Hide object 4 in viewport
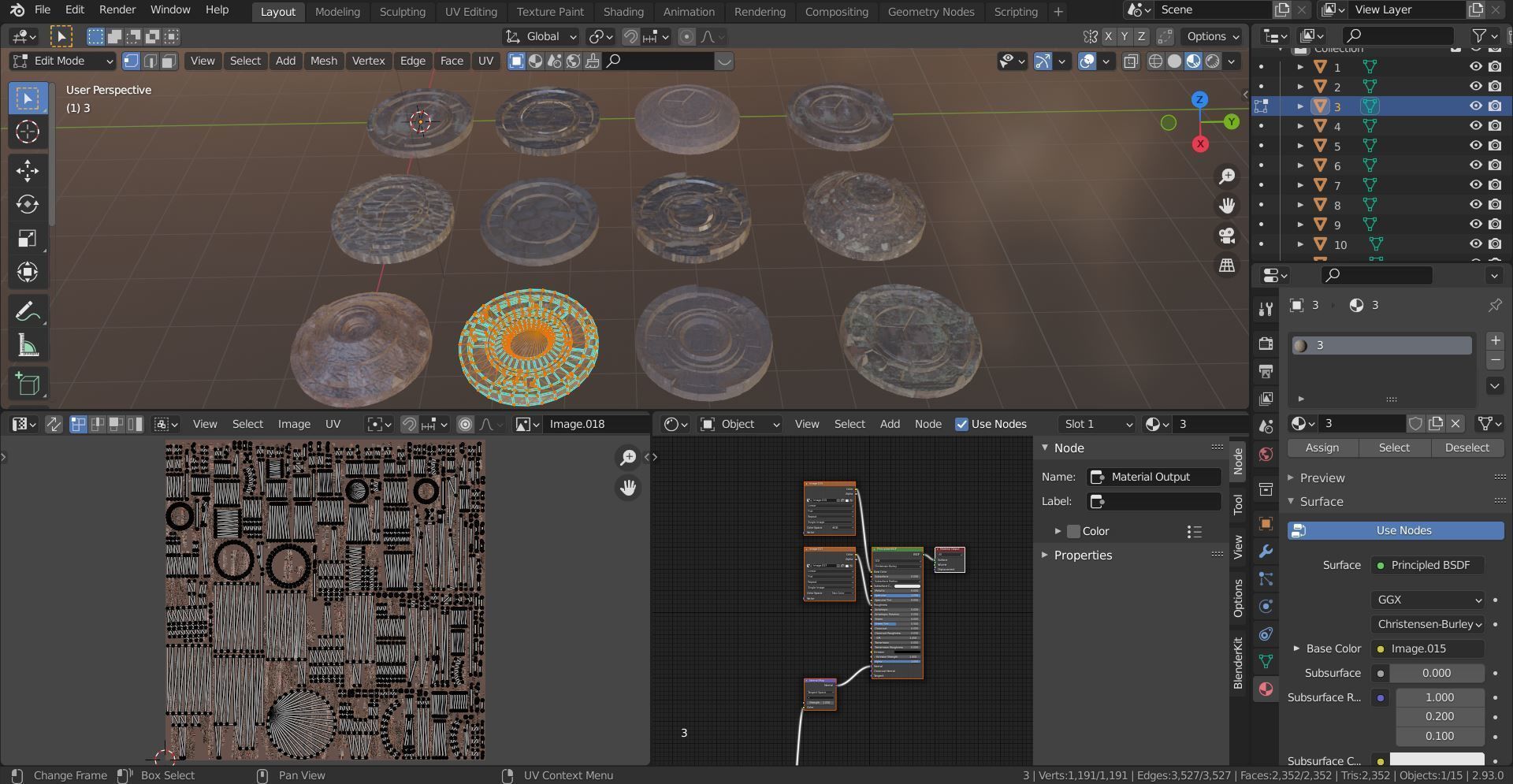This screenshot has width=1513, height=784. click(1475, 126)
